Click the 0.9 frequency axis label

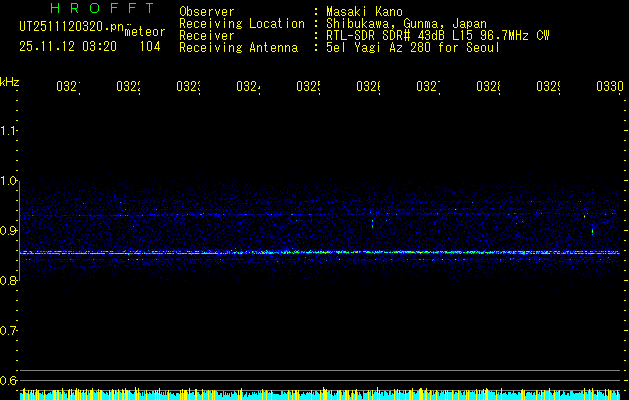click(x=8, y=231)
